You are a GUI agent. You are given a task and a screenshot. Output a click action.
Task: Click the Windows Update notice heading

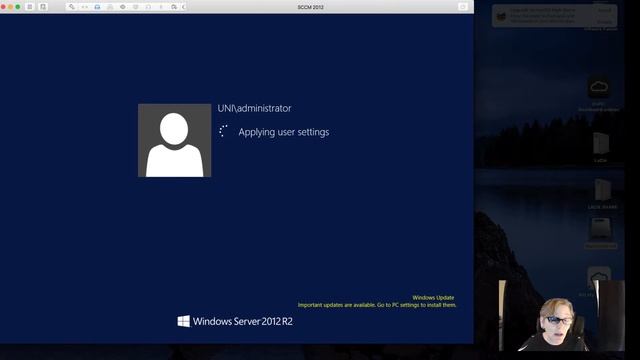click(x=433, y=298)
